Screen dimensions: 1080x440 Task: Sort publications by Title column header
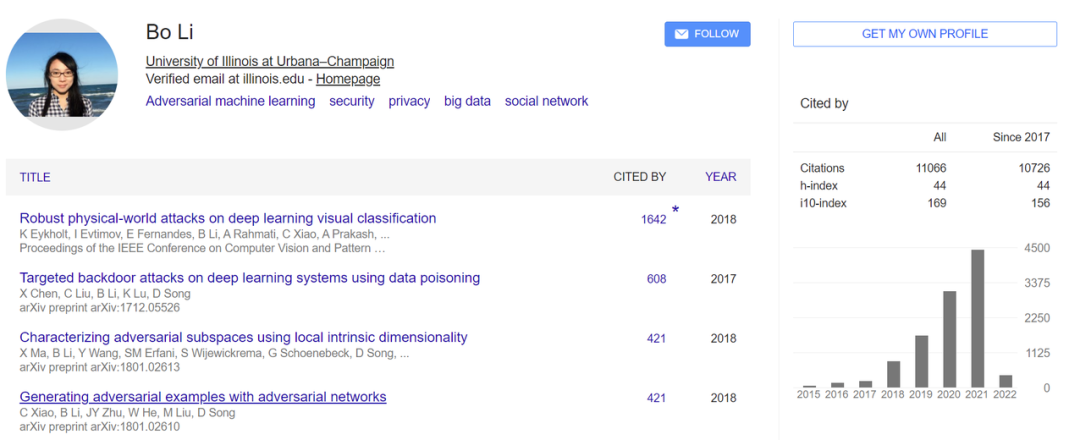pos(35,177)
